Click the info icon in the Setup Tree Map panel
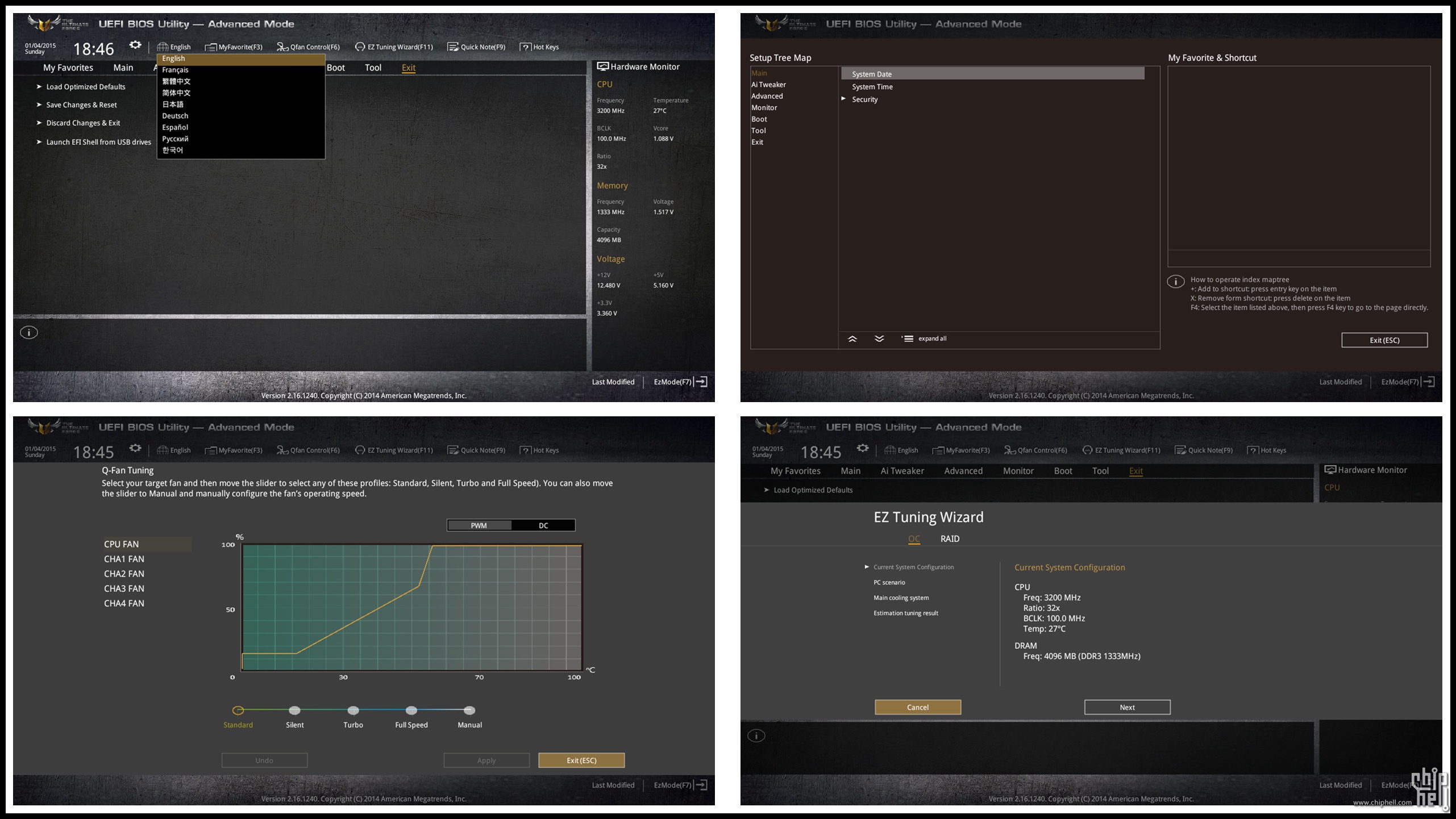 [x=1176, y=282]
